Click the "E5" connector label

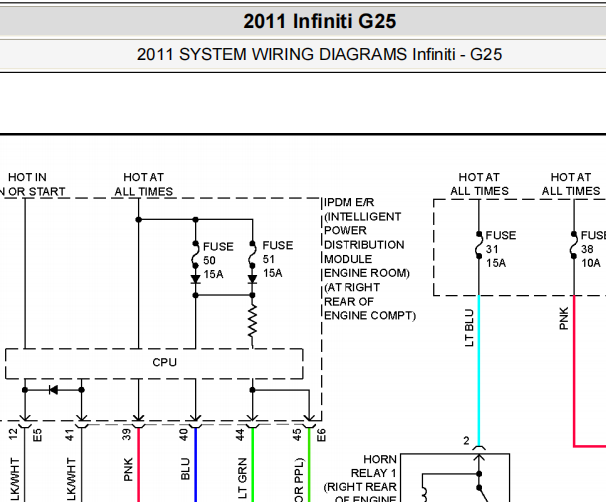(37, 435)
